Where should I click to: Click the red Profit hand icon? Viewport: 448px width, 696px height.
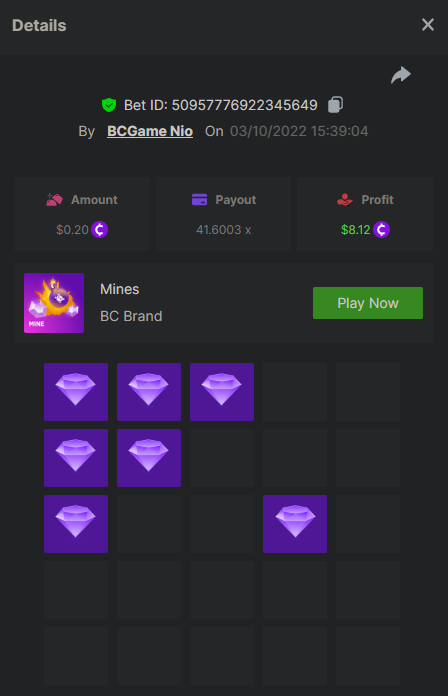click(x=345, y=200)
